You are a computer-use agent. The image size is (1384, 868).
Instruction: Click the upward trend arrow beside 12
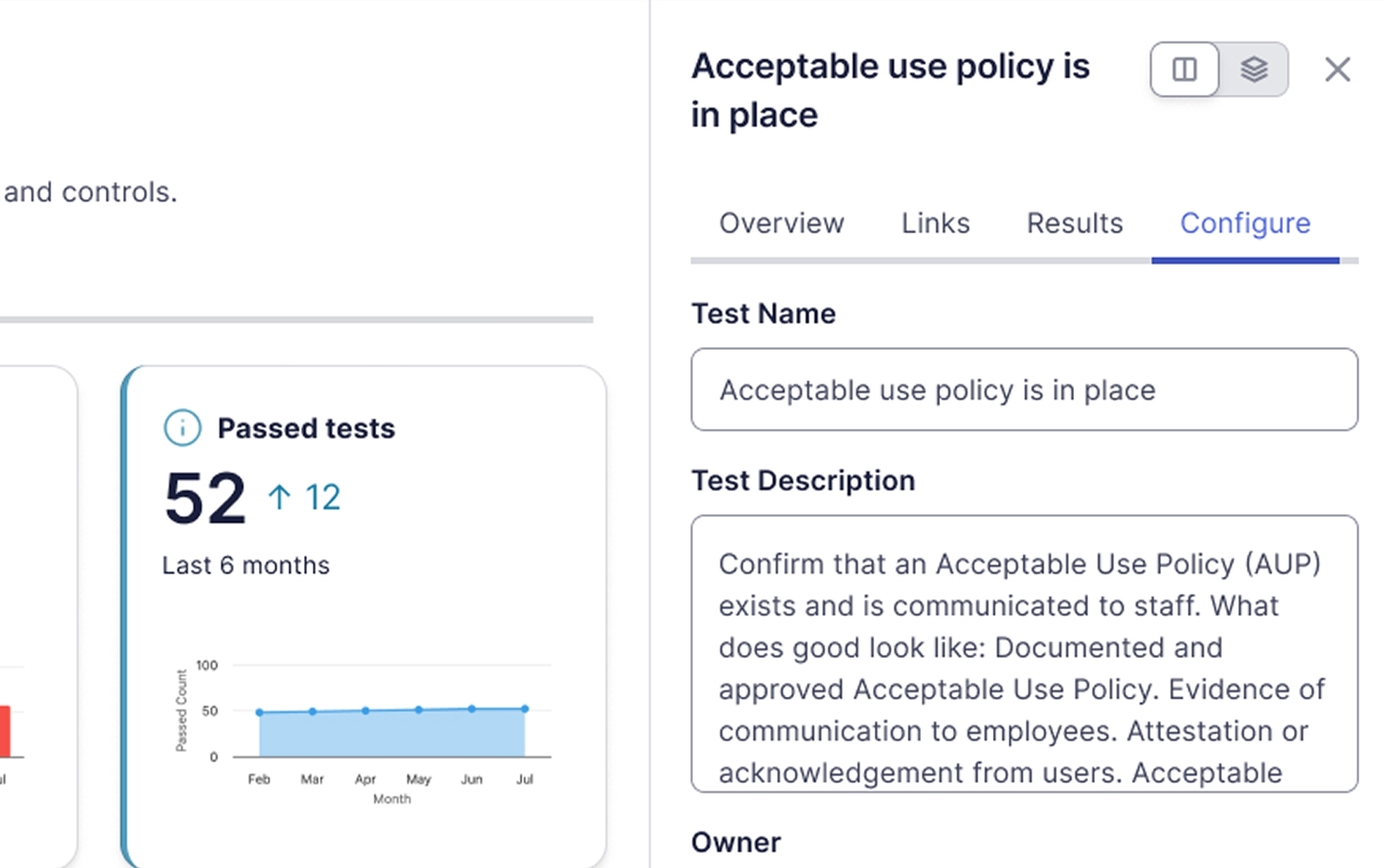coord(279,497)
